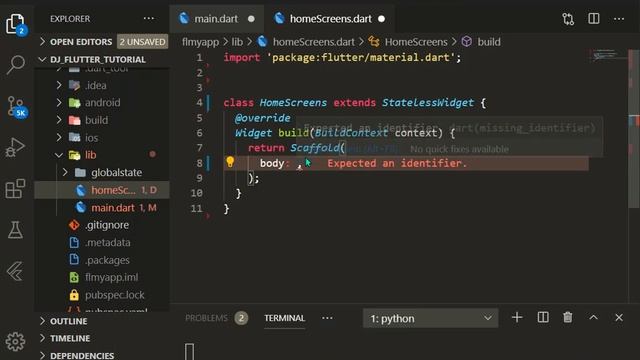Open the Flutter sidebar view
The width and height of the screenshot is (640, 360).
pos(16,271)
